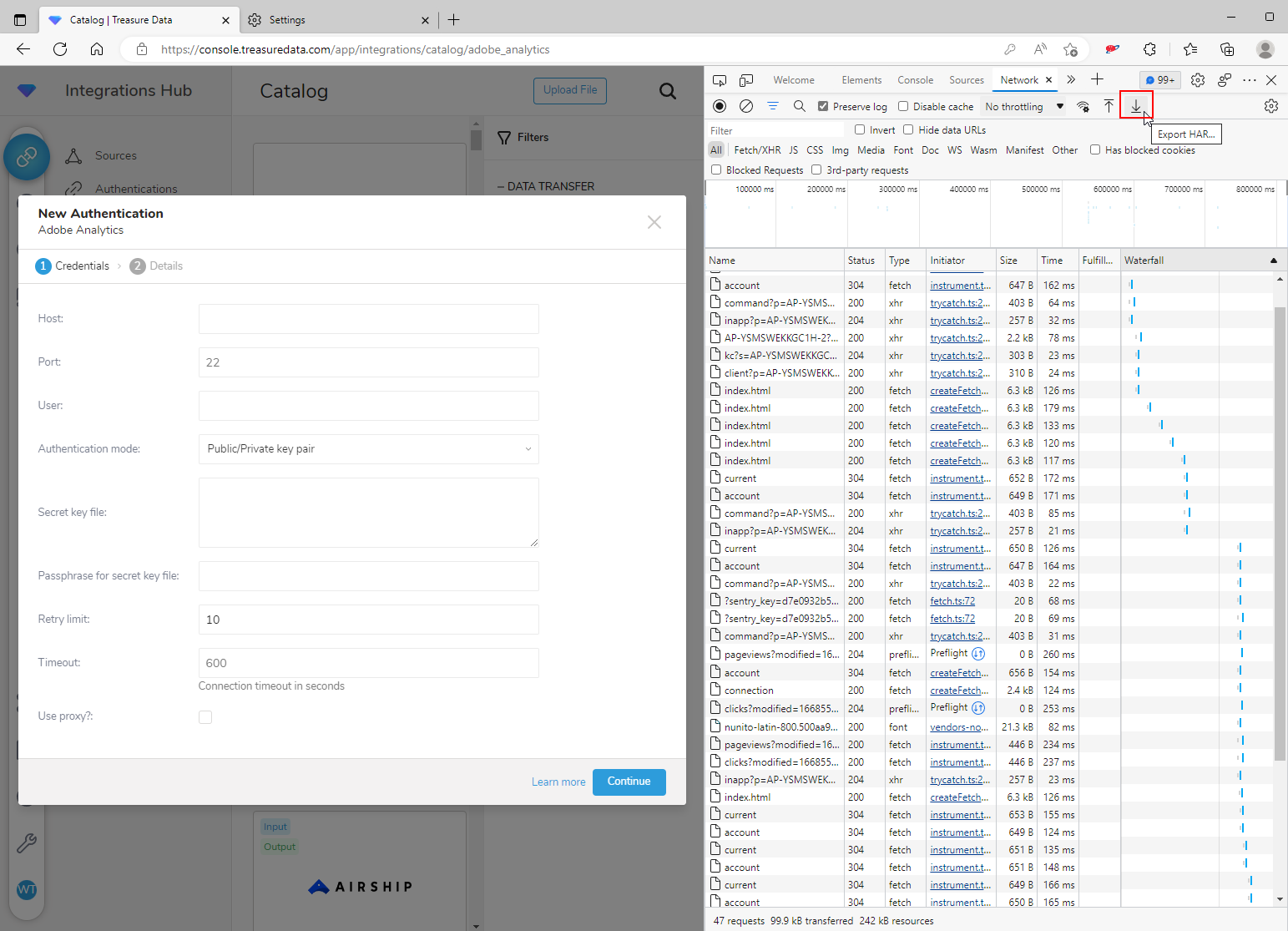The height and width of the screenshot is (931, 1288).
Task: Toggle the record network log button
Action: [720, 106]
